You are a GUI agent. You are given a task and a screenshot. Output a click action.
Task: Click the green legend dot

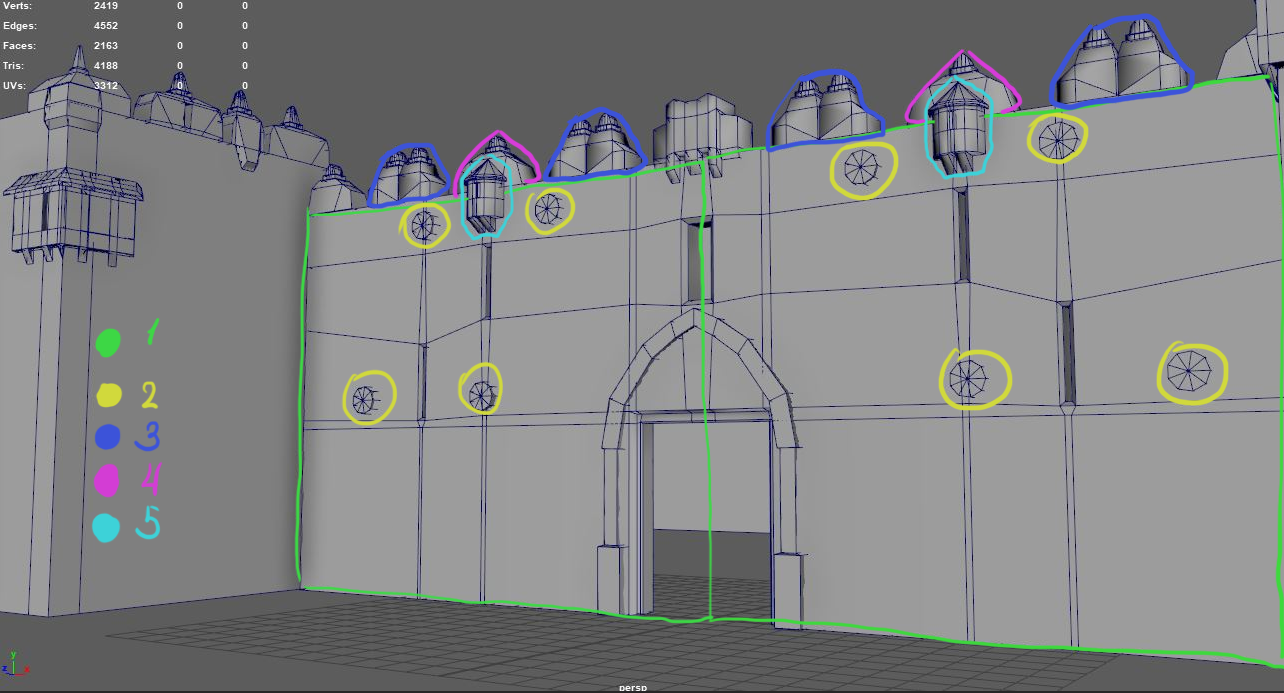[x=108, y=343]
